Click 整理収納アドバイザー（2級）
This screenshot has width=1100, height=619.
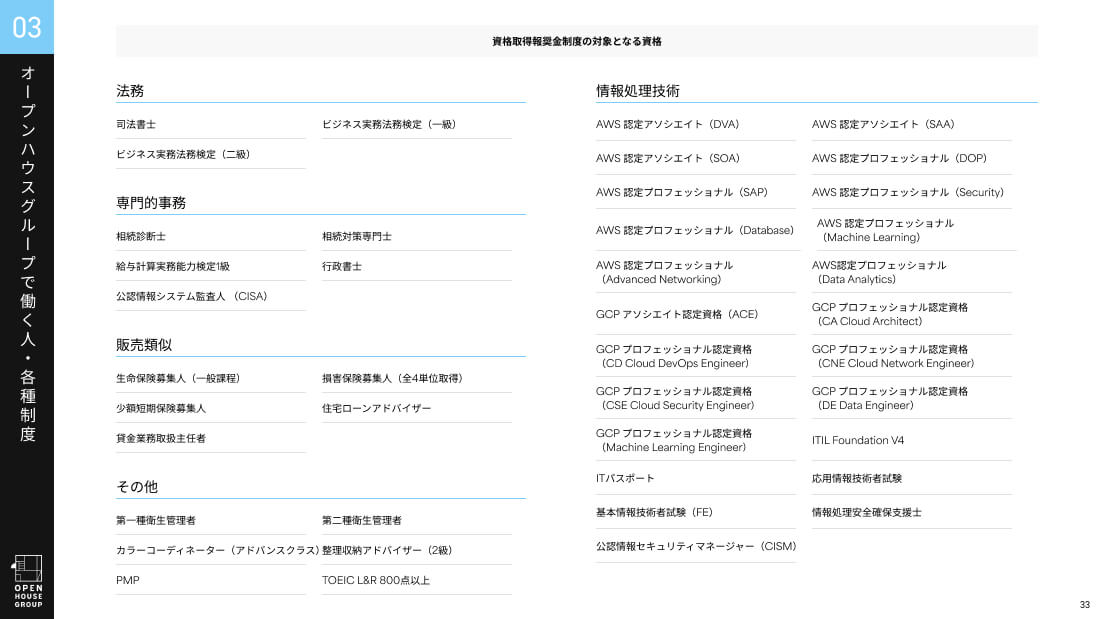[x=387, y=550]
